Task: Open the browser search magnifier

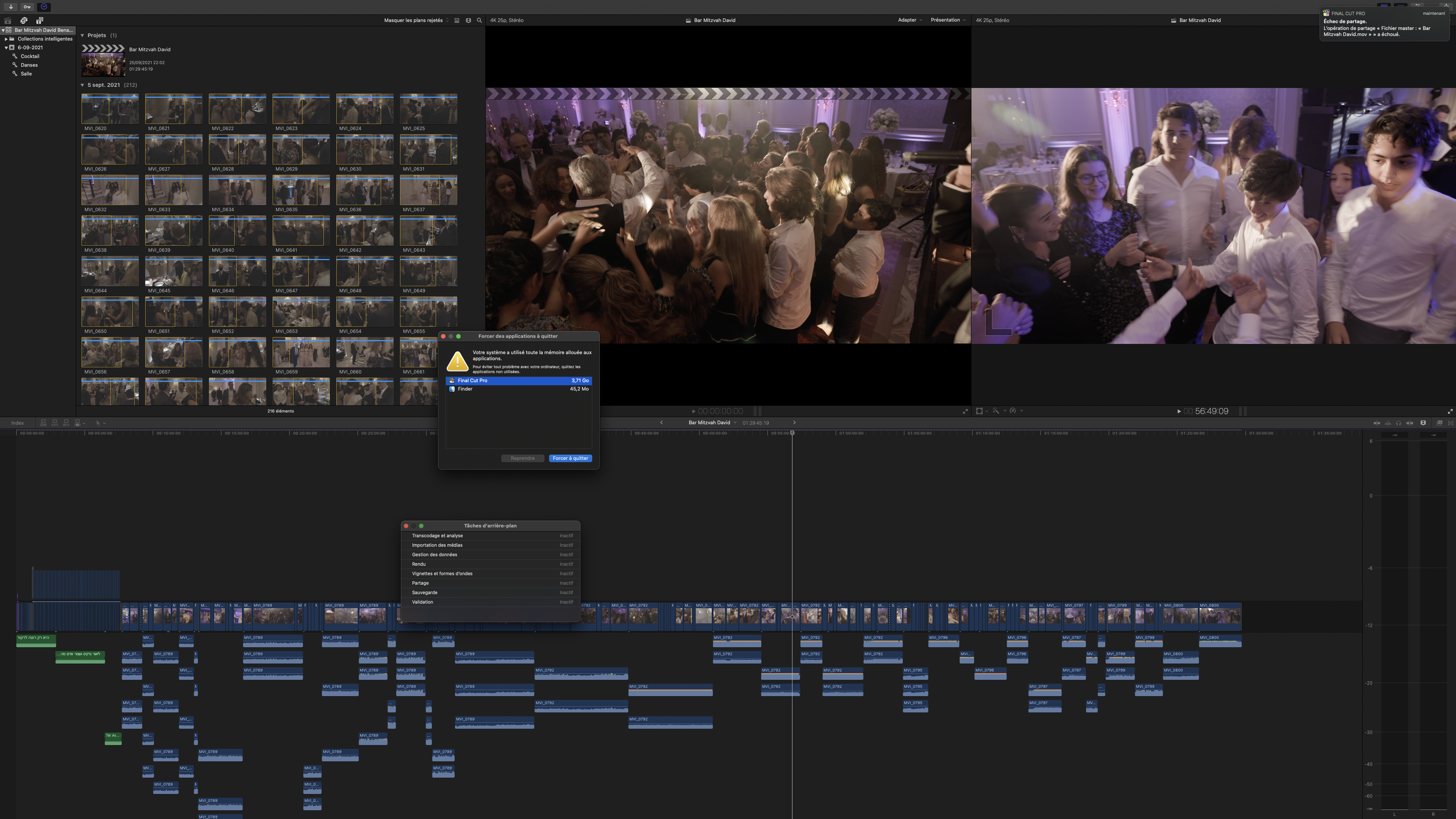Action: 479,20
